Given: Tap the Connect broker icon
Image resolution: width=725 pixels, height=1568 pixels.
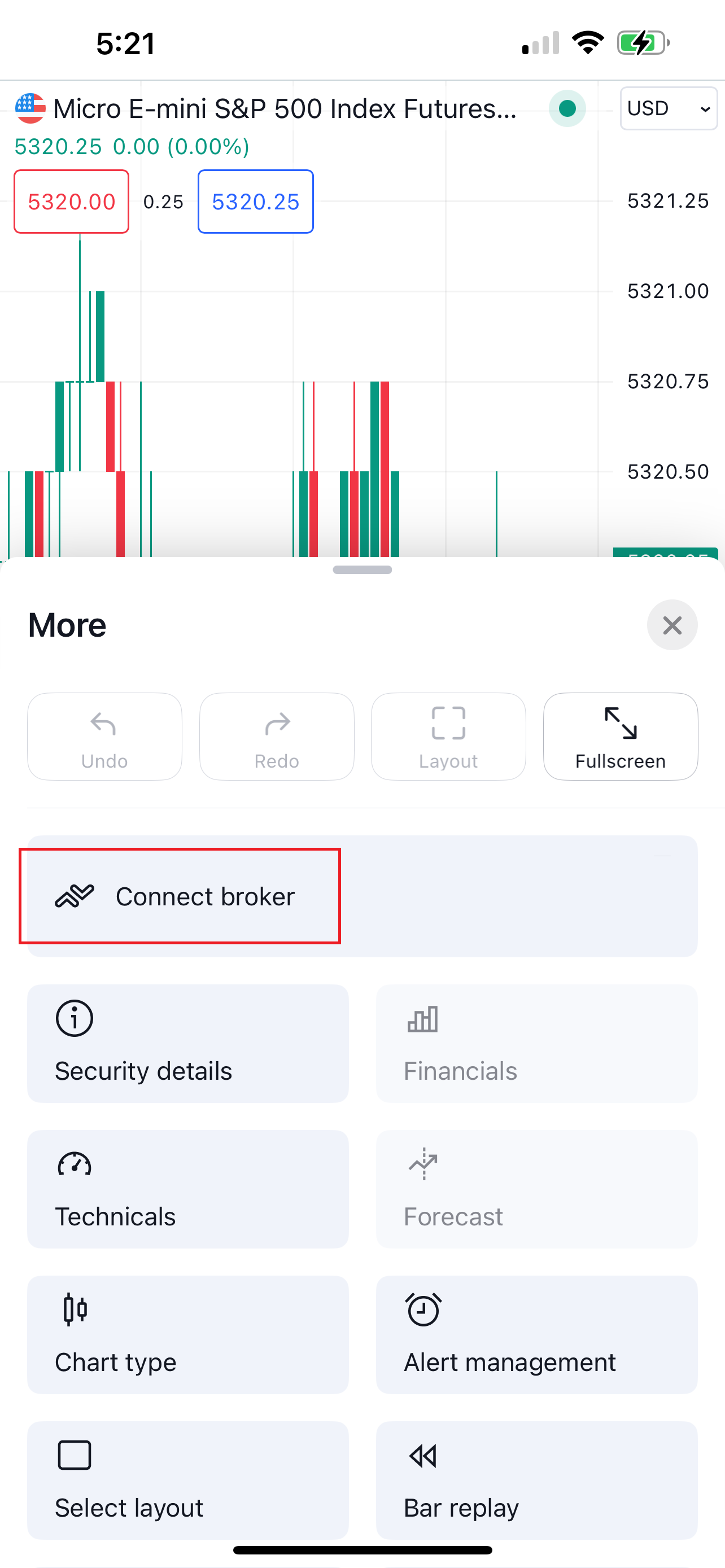Looking at the screenshot, I should [x=75, y=896].
